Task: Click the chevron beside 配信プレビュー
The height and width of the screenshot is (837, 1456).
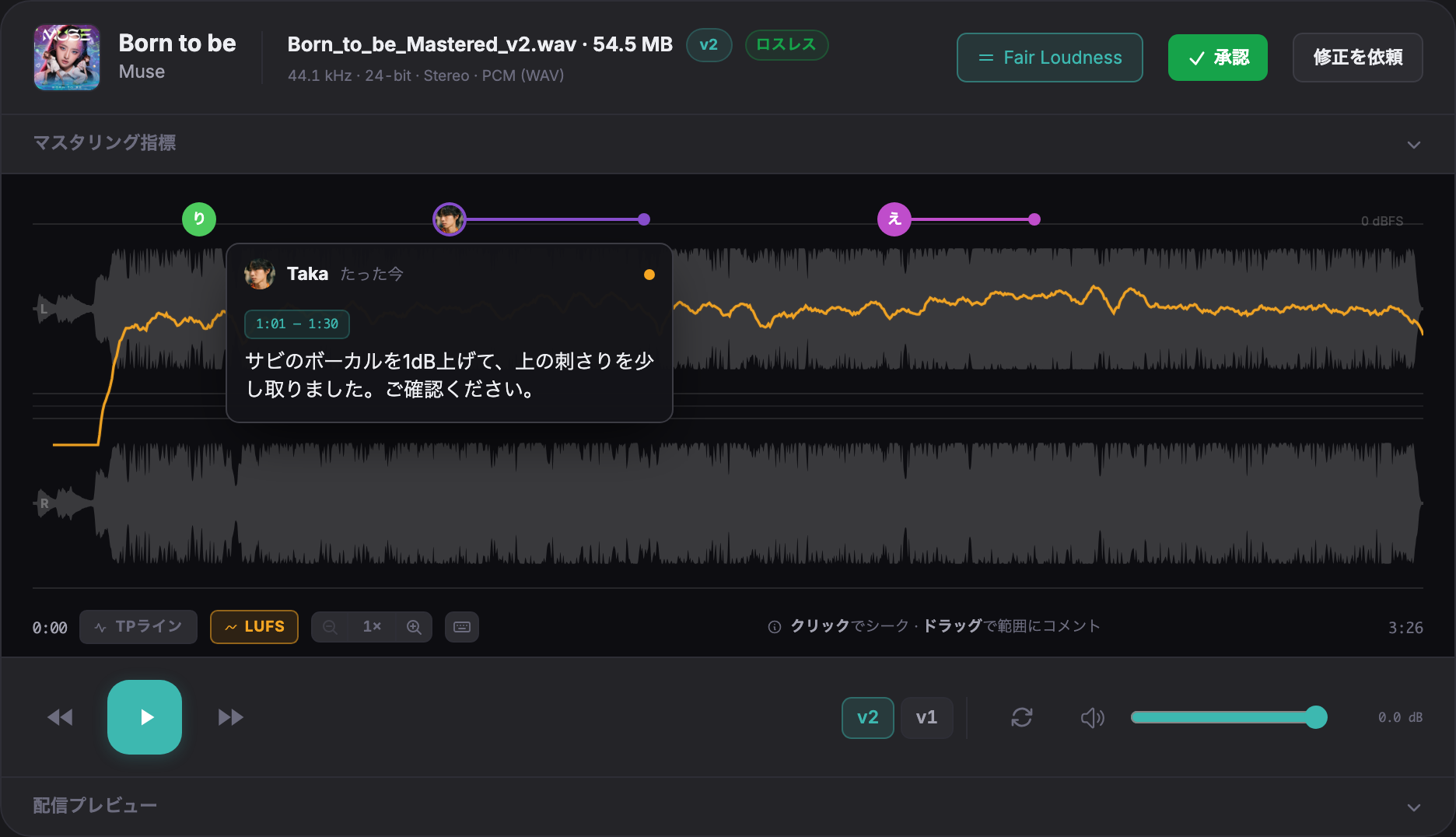Action: [1413, 807]
